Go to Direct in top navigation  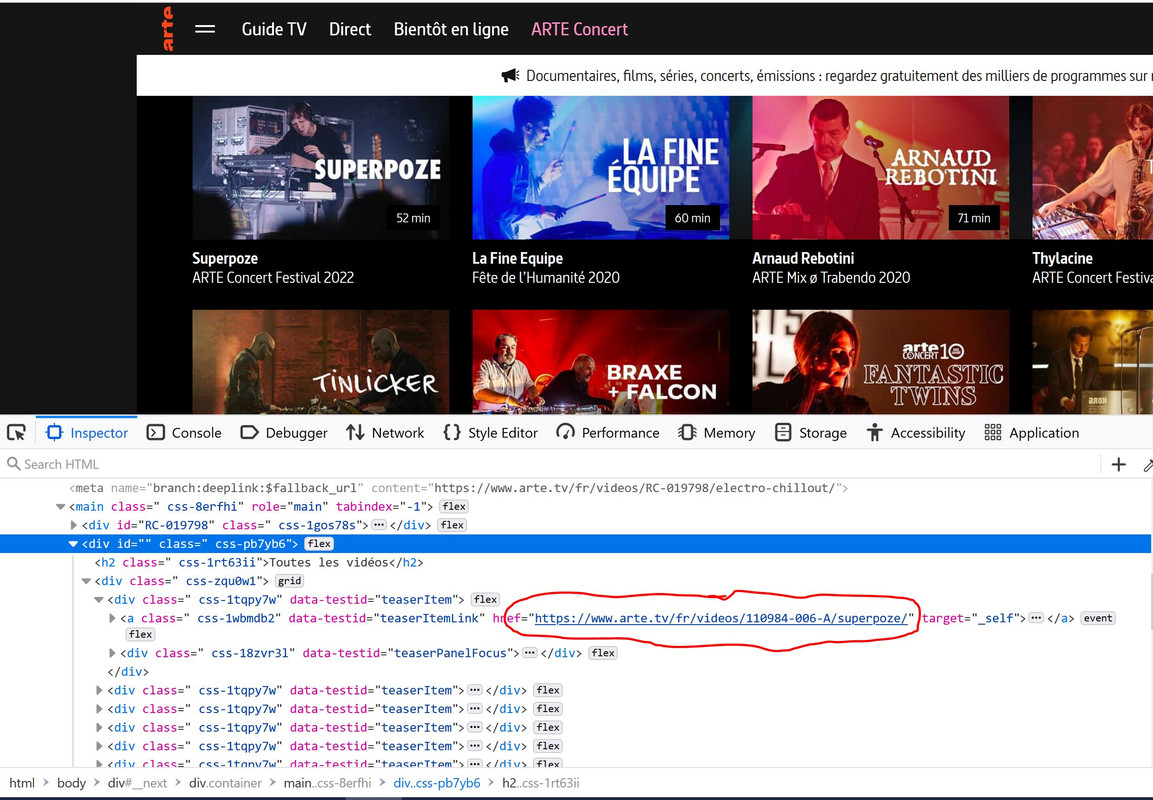pos(350,29)
